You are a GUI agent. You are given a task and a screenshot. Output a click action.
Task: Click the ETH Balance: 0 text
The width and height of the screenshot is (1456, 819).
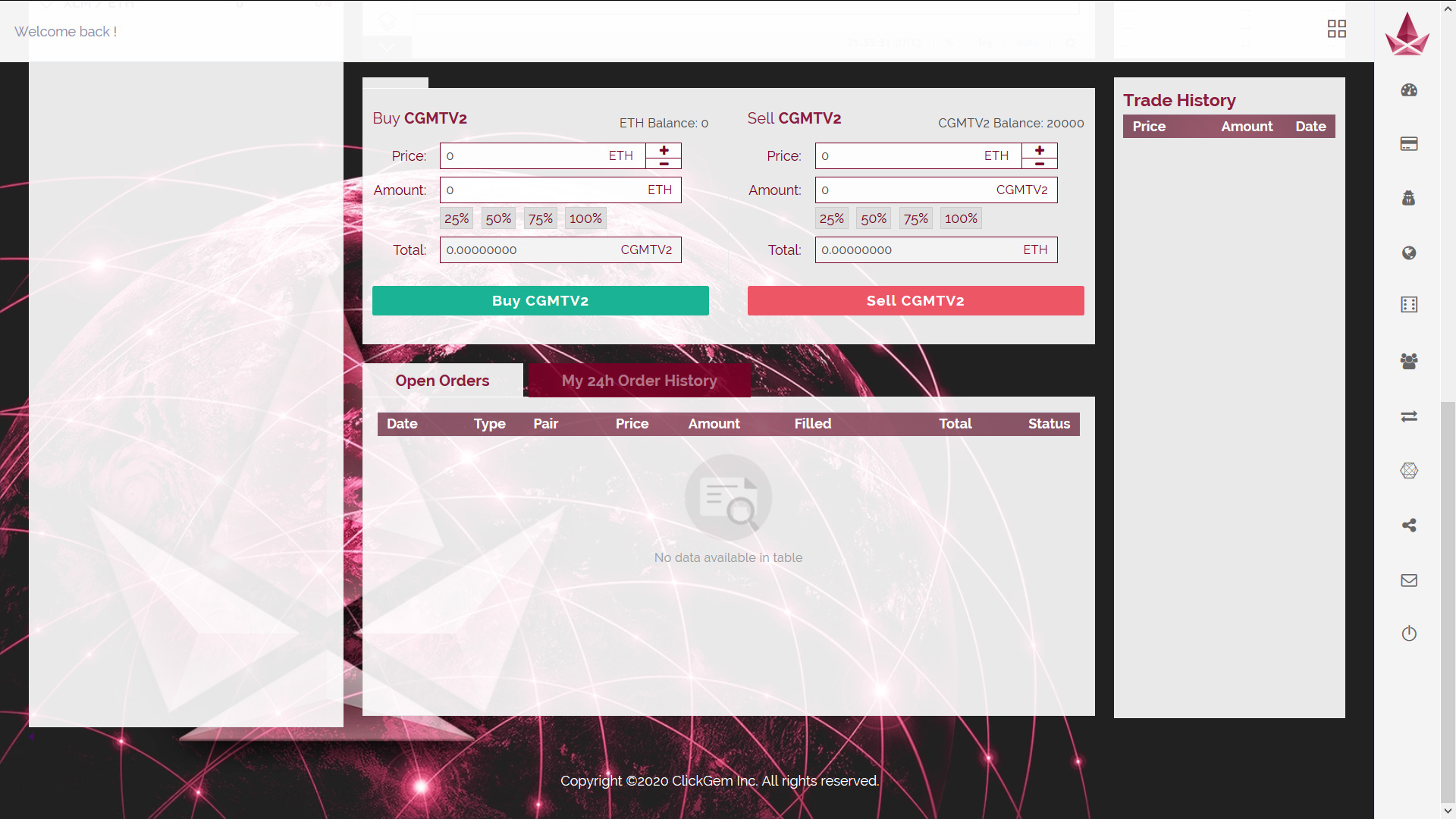tap(664, 123)
